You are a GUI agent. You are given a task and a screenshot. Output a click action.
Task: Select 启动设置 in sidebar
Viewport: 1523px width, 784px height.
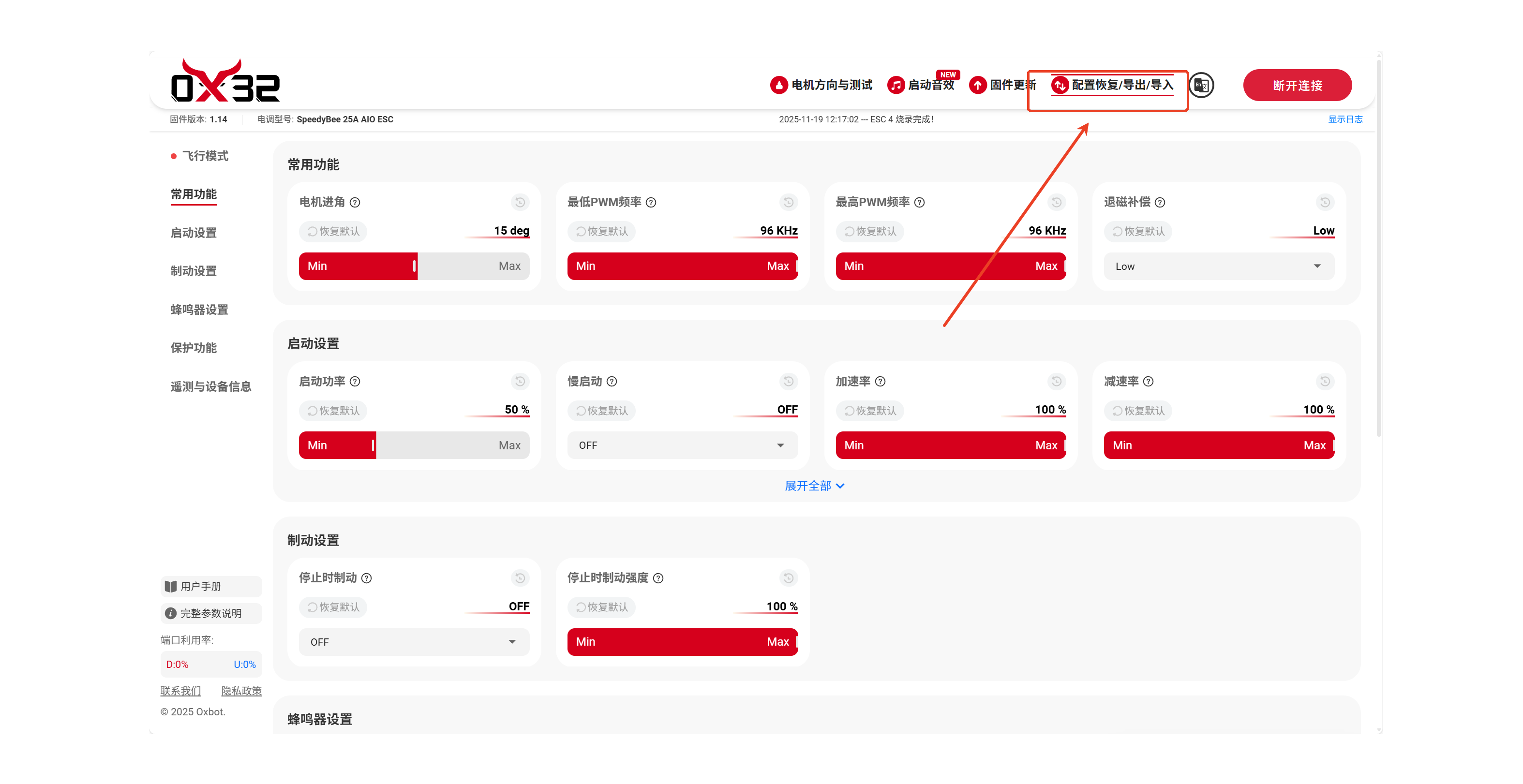click(194, 232)
